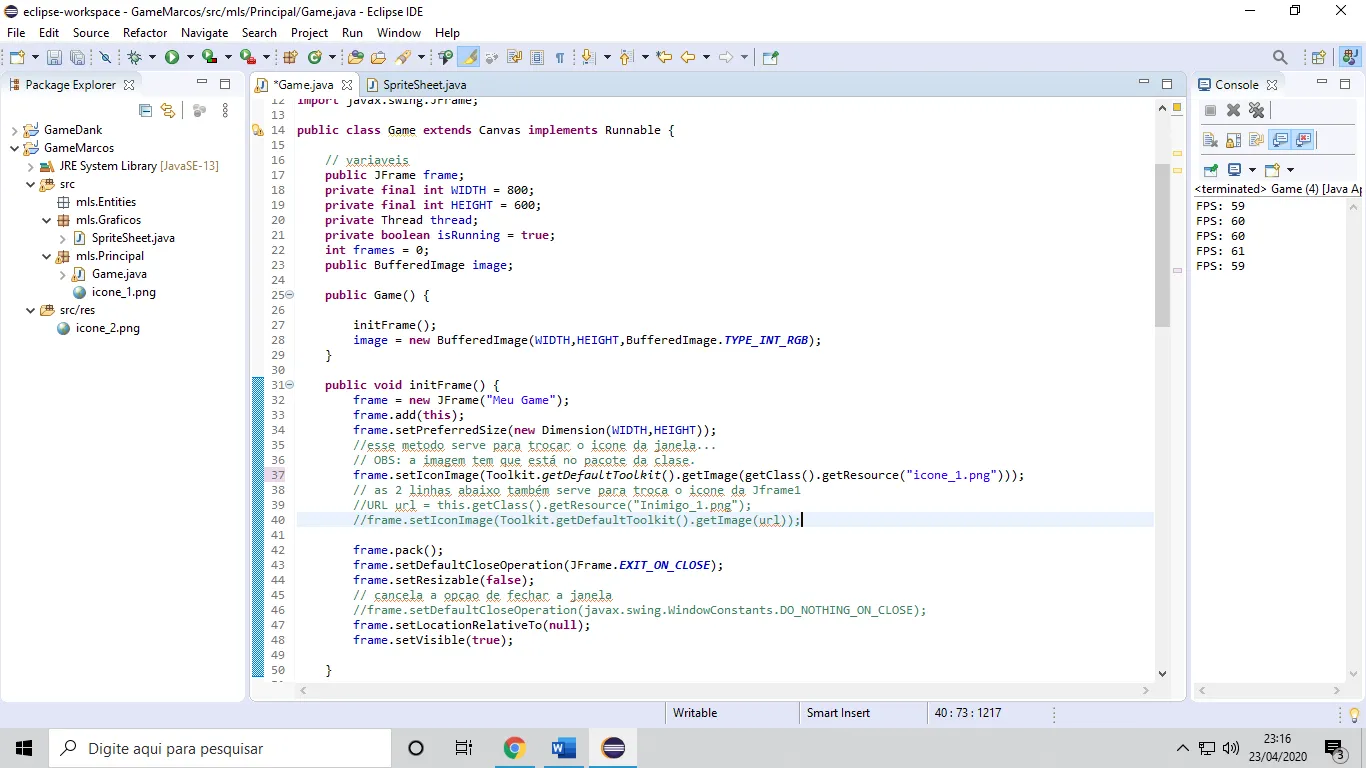Switch to the SpriteSheet.java editor tab
The image size is (1366, 768).
point(416,85)
